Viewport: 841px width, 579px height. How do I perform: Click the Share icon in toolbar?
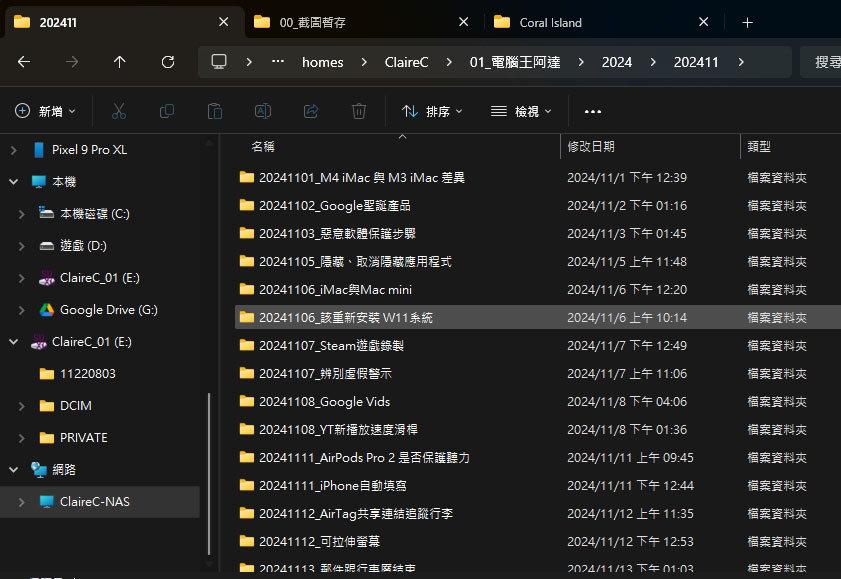pos(311,111)
